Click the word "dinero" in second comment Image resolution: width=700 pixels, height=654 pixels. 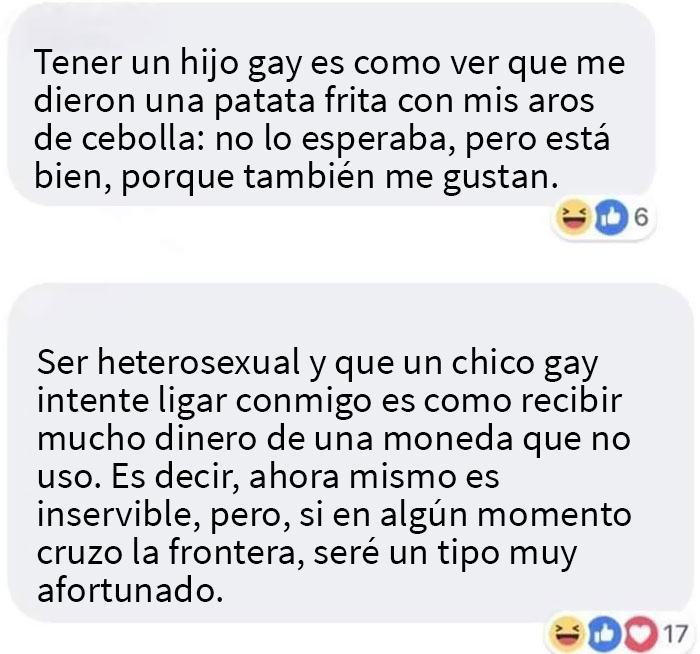[206, 438]
